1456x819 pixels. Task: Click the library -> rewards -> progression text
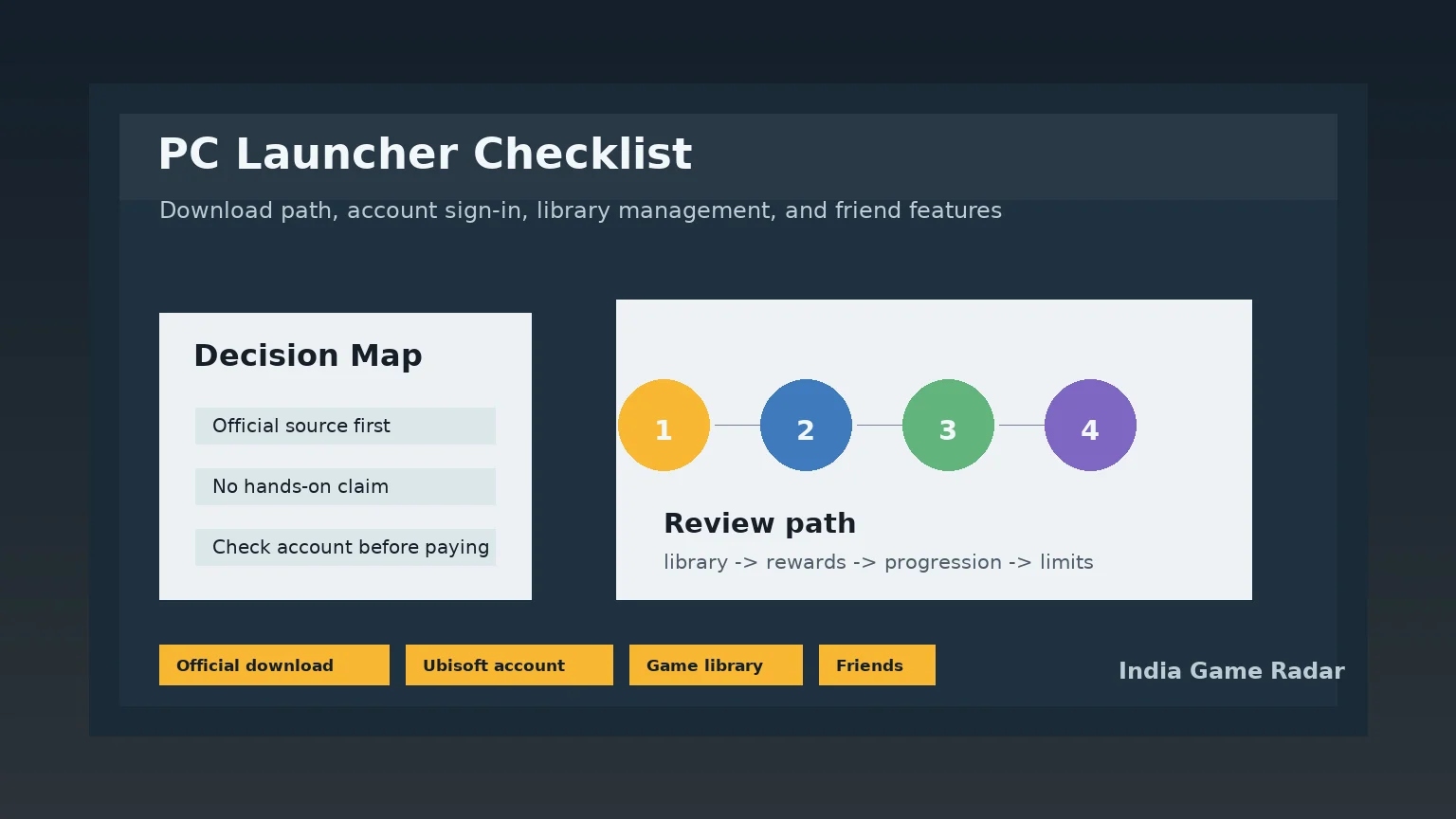click(x=879, y=563)
